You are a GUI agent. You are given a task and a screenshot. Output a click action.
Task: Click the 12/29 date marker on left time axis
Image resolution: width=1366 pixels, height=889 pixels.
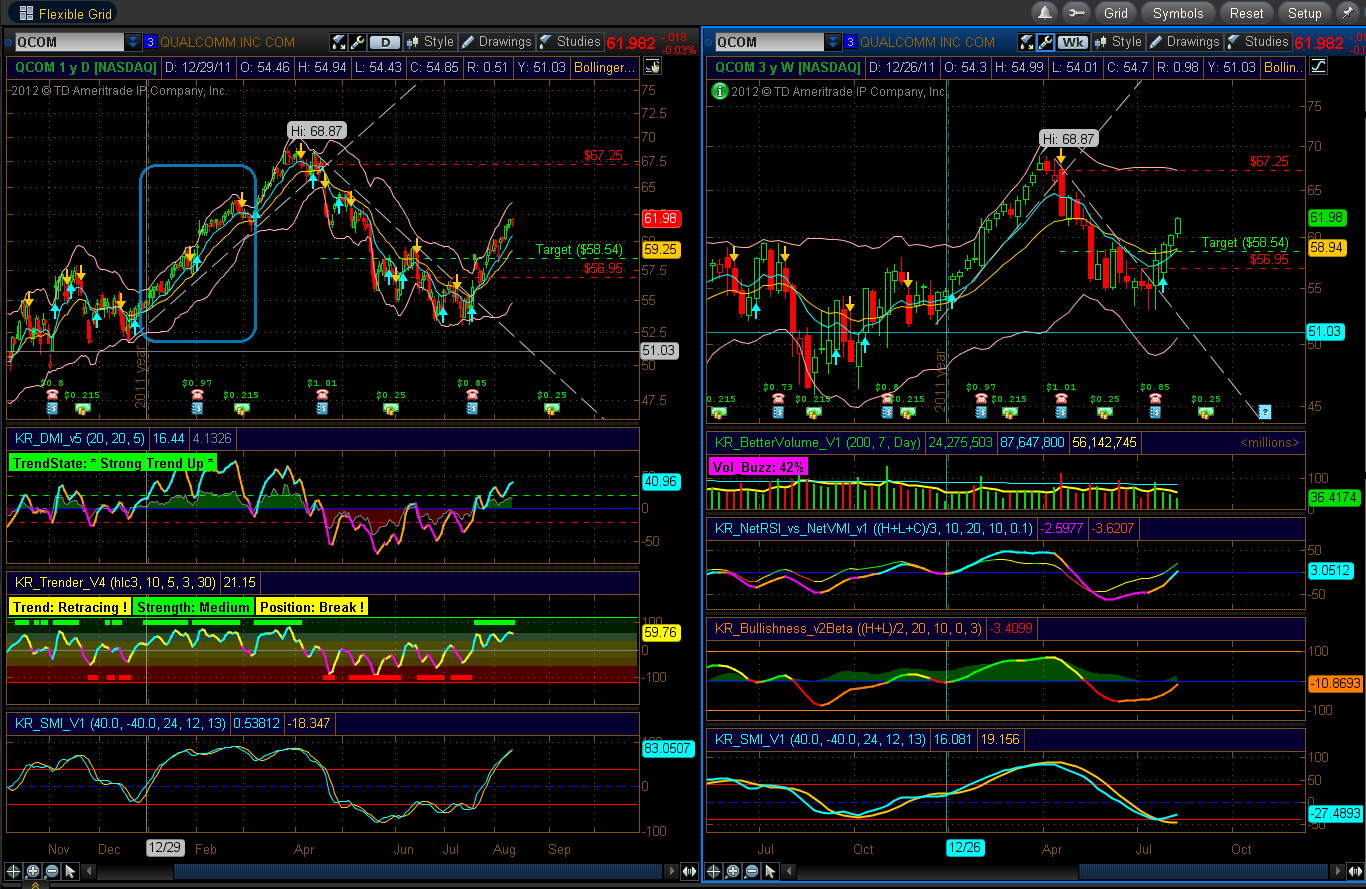165,848
